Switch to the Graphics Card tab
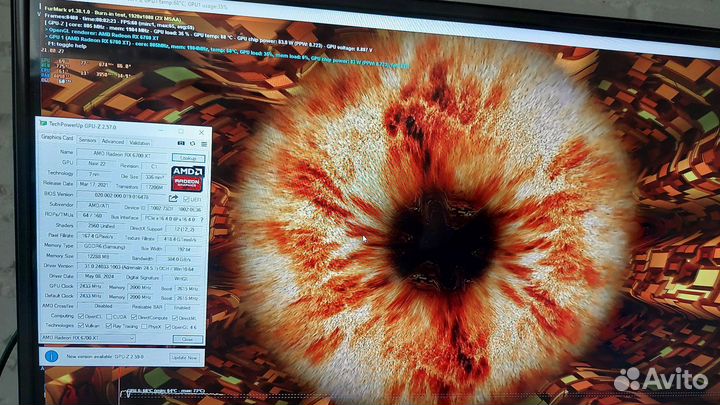Viewport: 720px width, 405px height. [57, 137]
